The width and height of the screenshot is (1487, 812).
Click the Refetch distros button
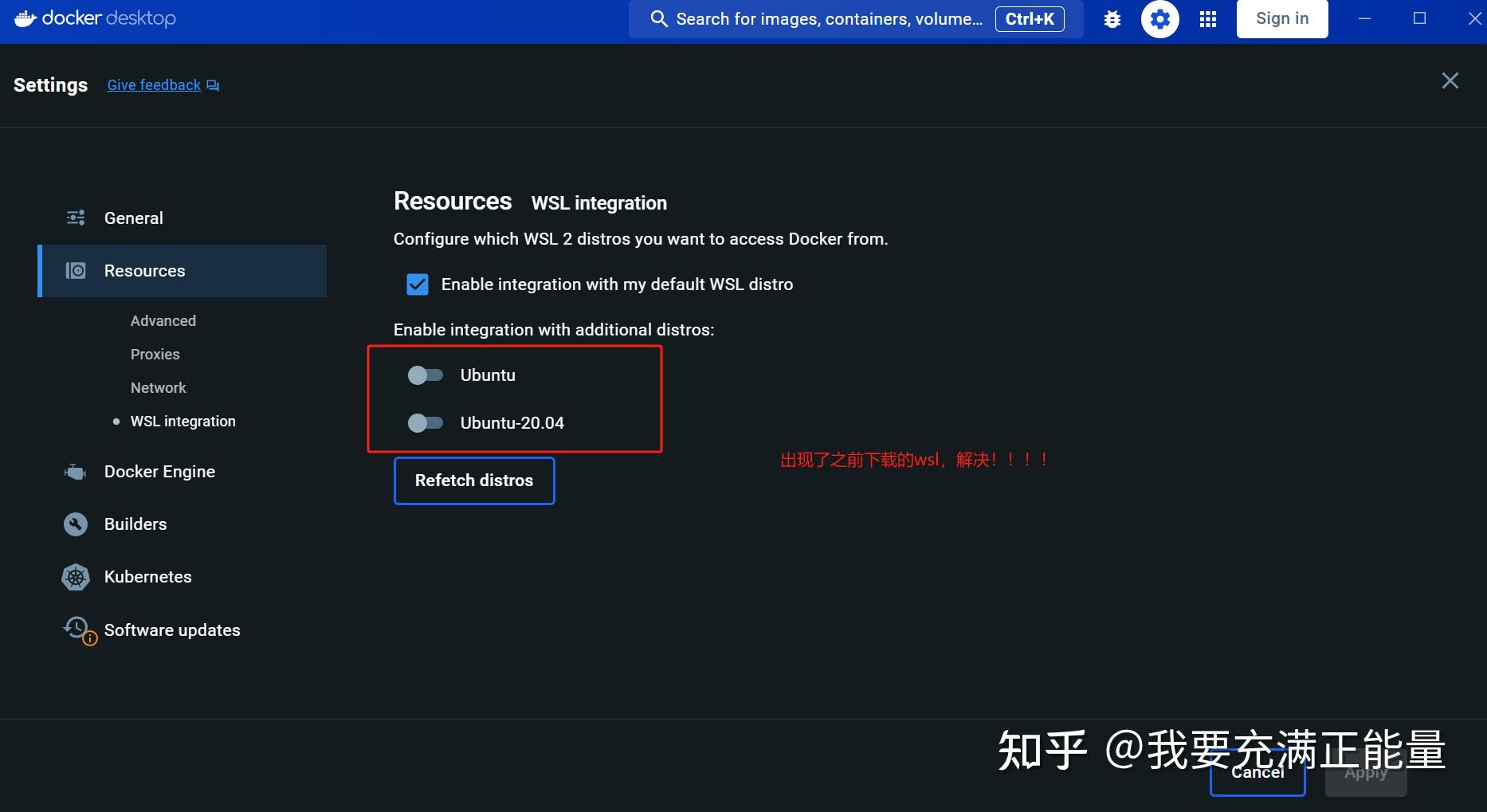pyautogui.click(x=474, y=481)
